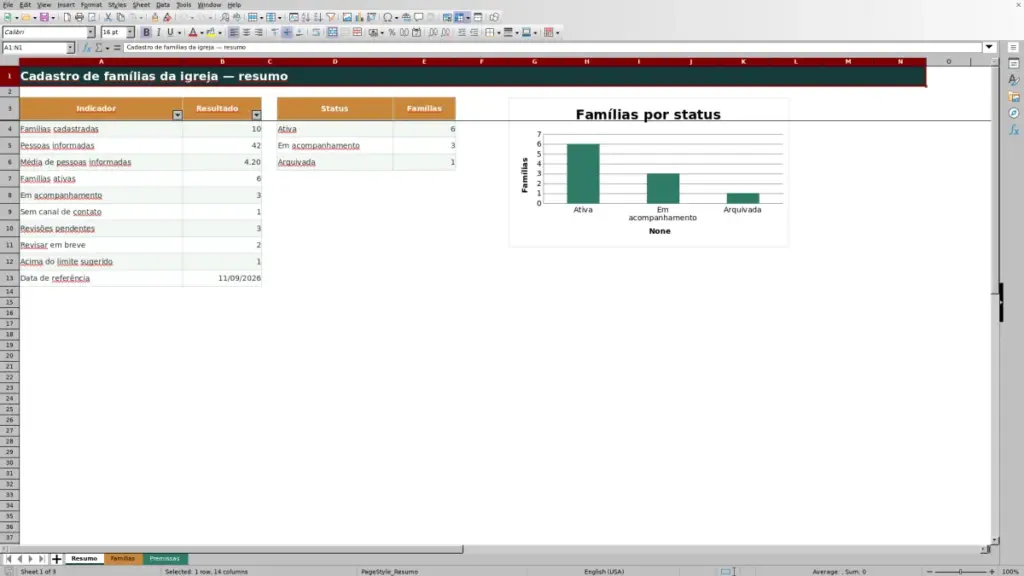Open the sidebar Styles panel icon

coord(1014,80)
